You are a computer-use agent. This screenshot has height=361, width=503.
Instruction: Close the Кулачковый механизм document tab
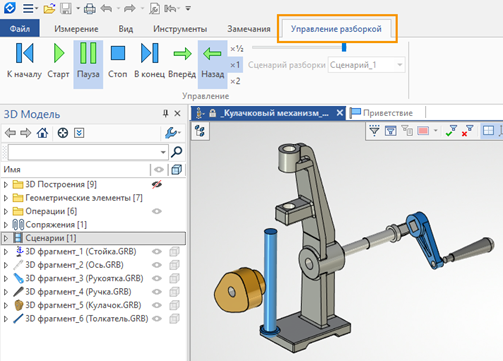point(339,113)
